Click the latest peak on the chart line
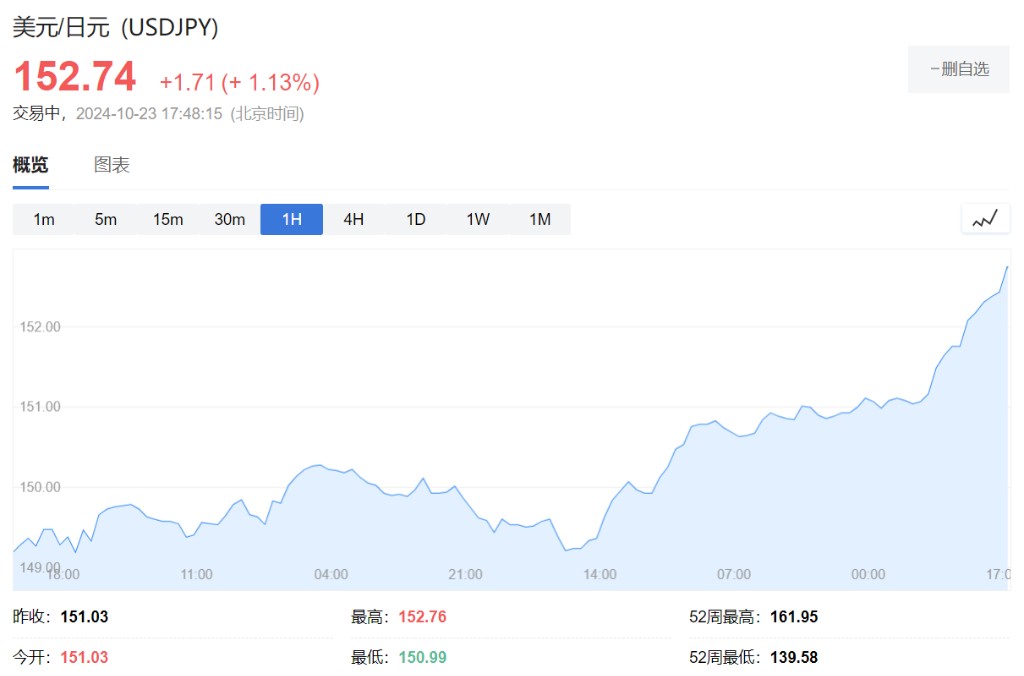The image size is (1024, 676). pos(1007,267)
